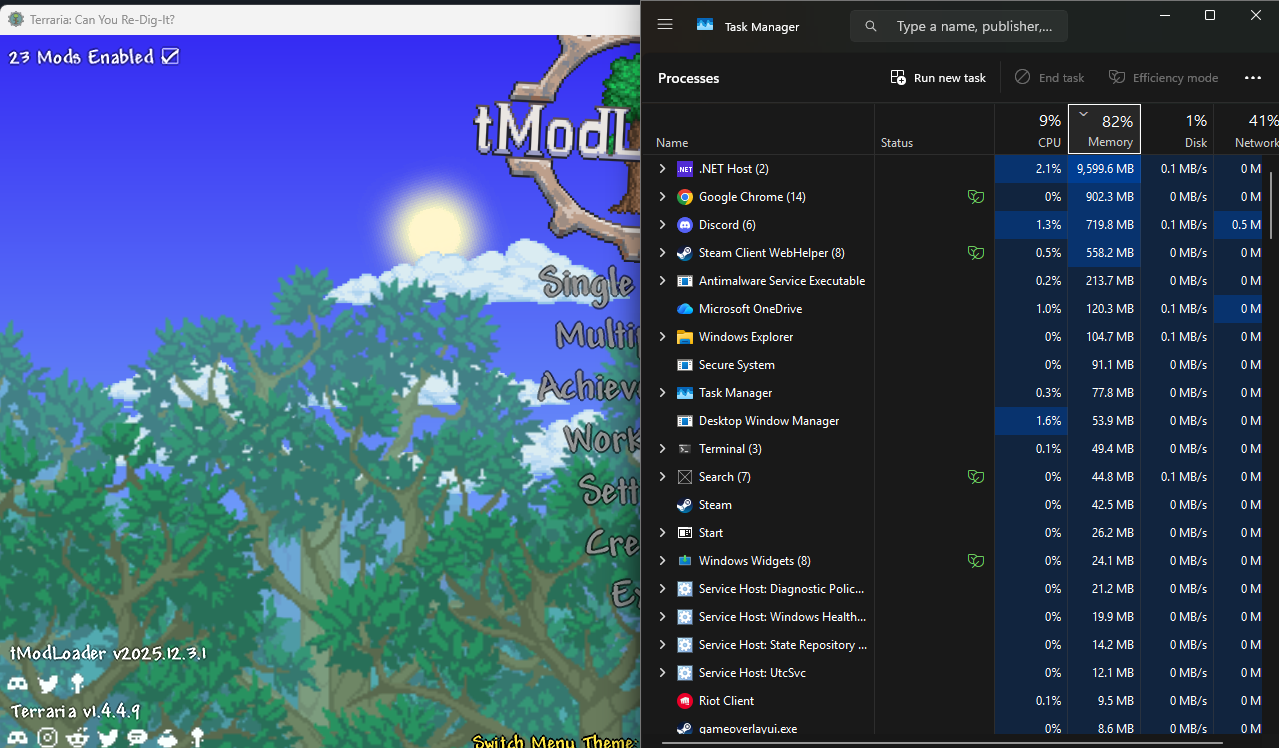Screen dimensions: 1279x748
Task: Open the Terraria Instagram icon
Action: tap(48, 738)
